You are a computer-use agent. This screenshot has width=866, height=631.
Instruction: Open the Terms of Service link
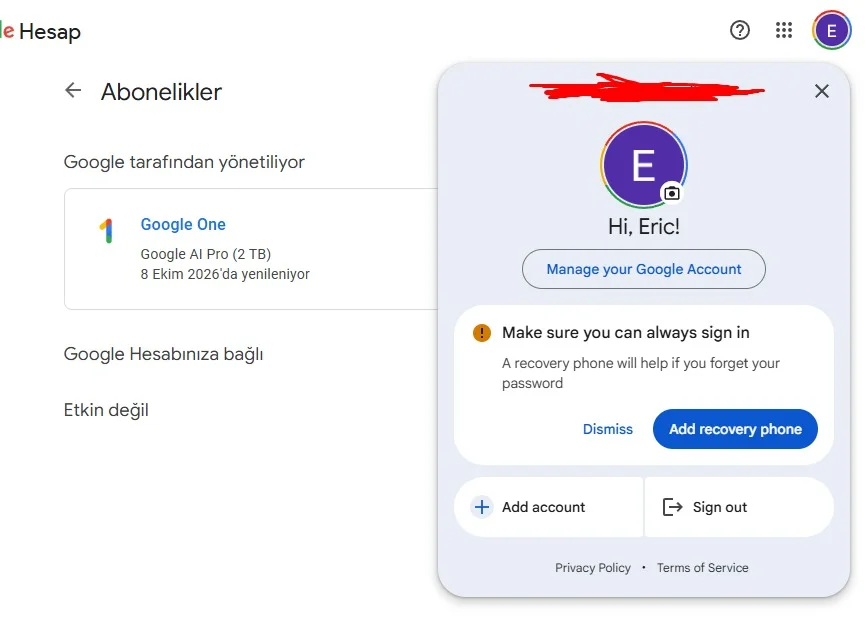click(702, 568)
